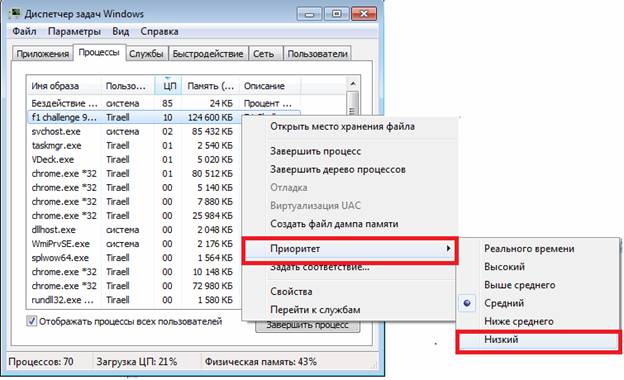
Task: Switch to the Процессы tab
Action: 99,53
